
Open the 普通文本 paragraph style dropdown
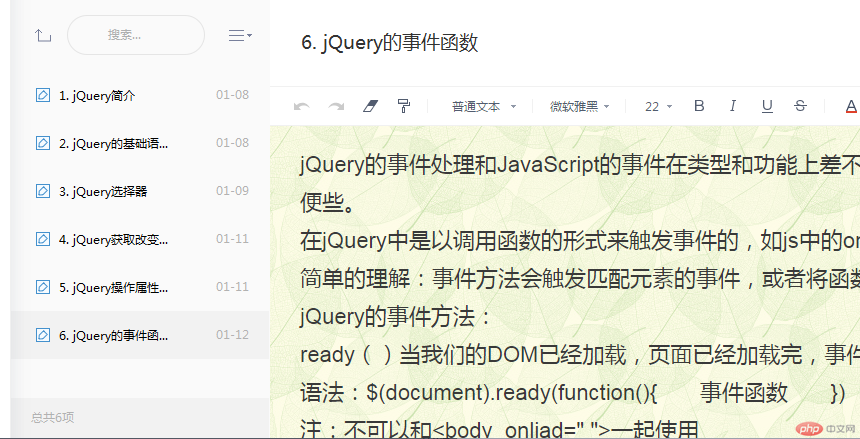pyautogui.click(x=484, y=106)
